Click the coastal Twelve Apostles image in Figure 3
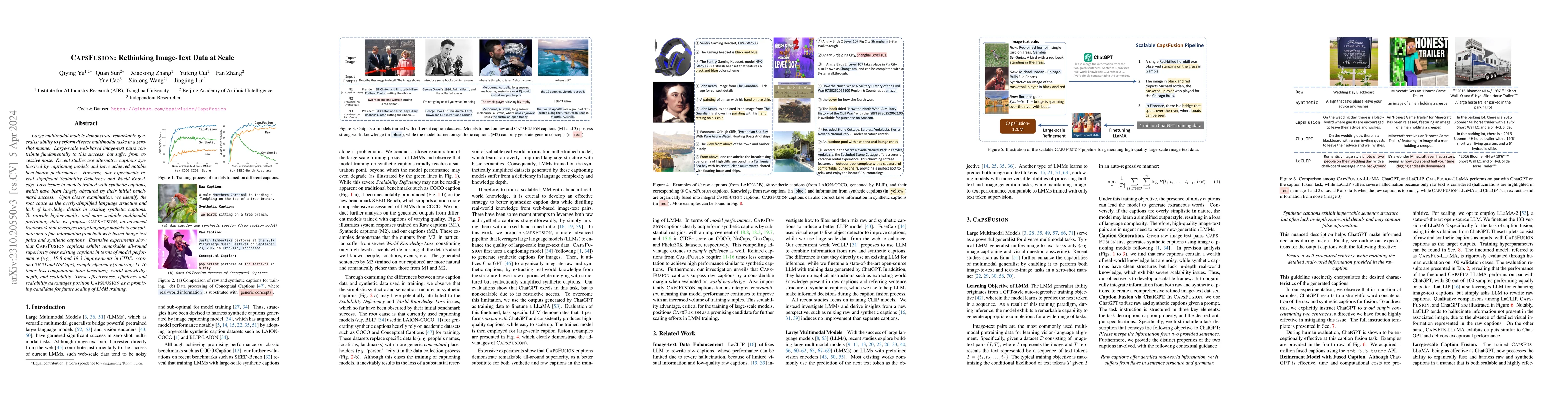Image resolution: width=1568 pixels, height=406 pixels. (563, 57)
